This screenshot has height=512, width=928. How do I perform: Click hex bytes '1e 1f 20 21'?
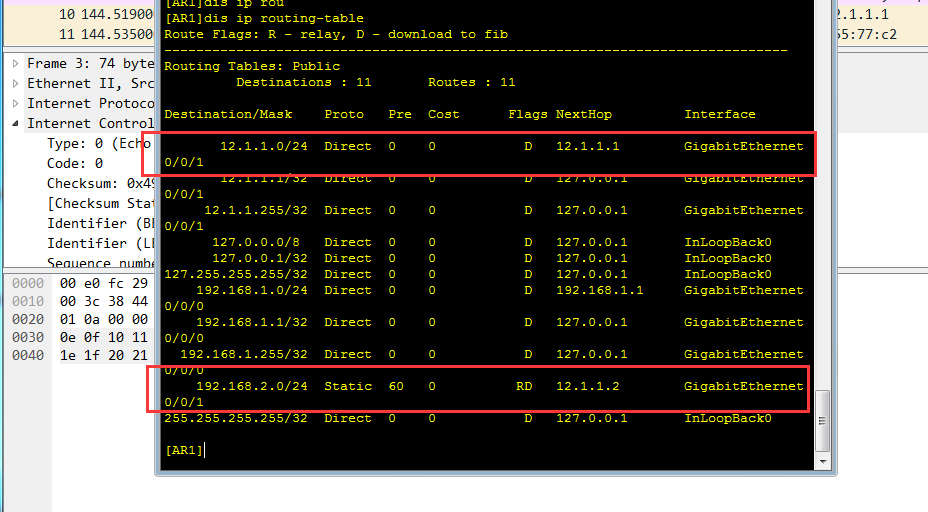click(104, 355)
